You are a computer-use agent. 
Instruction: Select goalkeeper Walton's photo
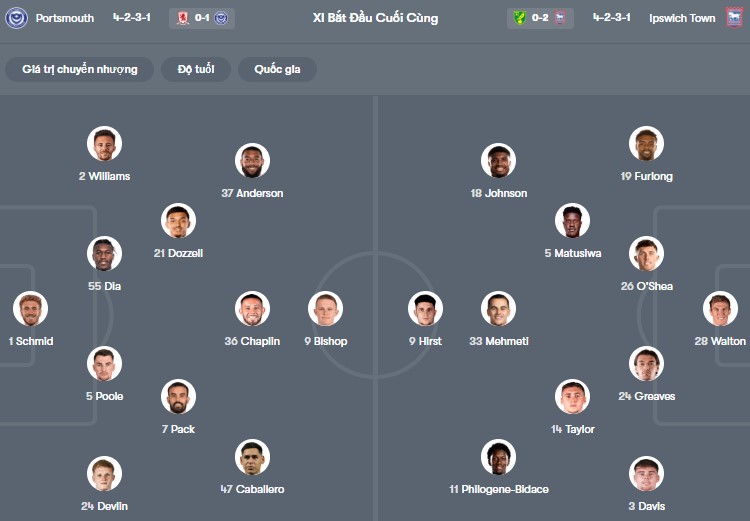(x=720, y=309)
